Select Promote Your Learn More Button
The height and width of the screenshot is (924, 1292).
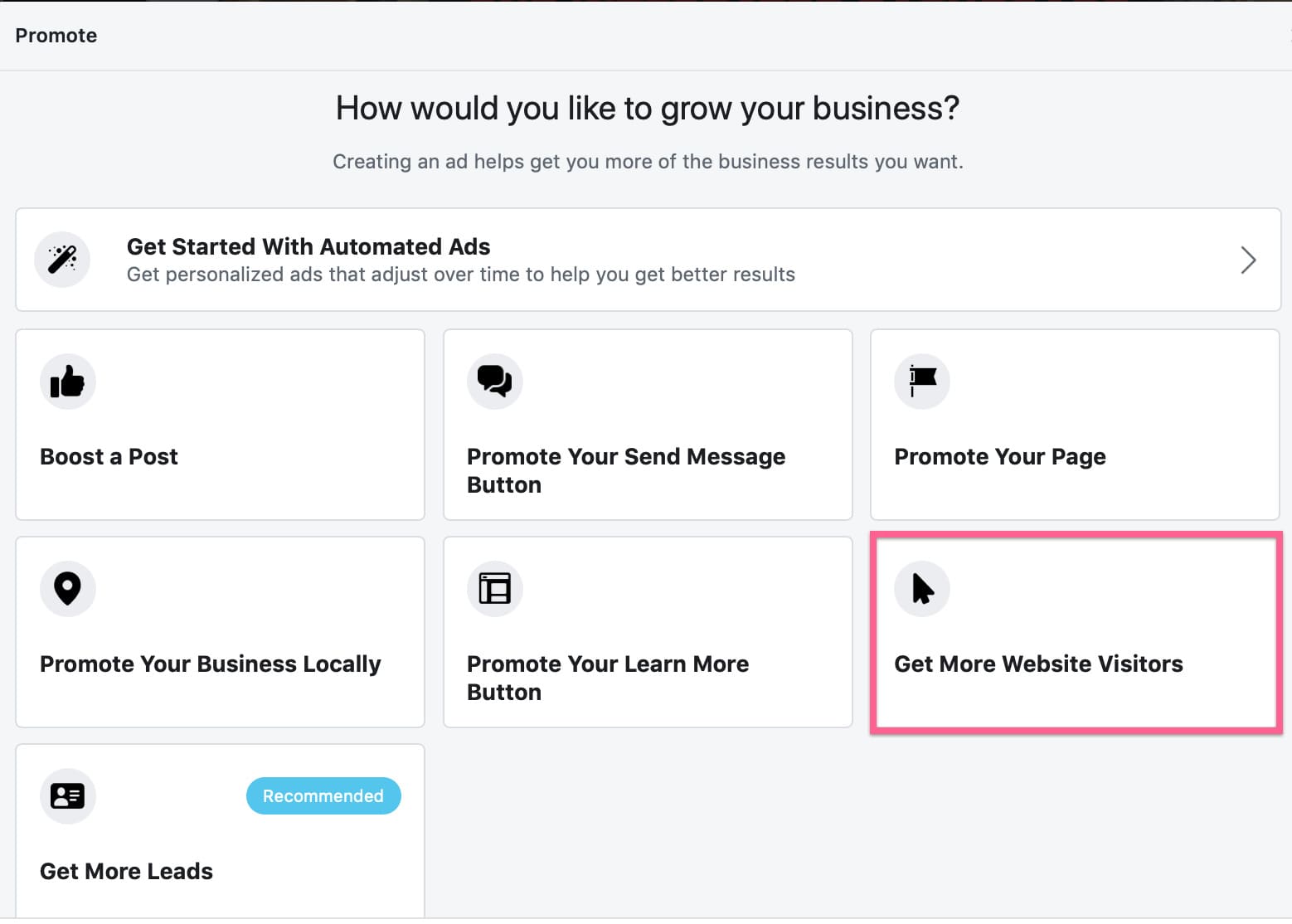tap(648, 632)
